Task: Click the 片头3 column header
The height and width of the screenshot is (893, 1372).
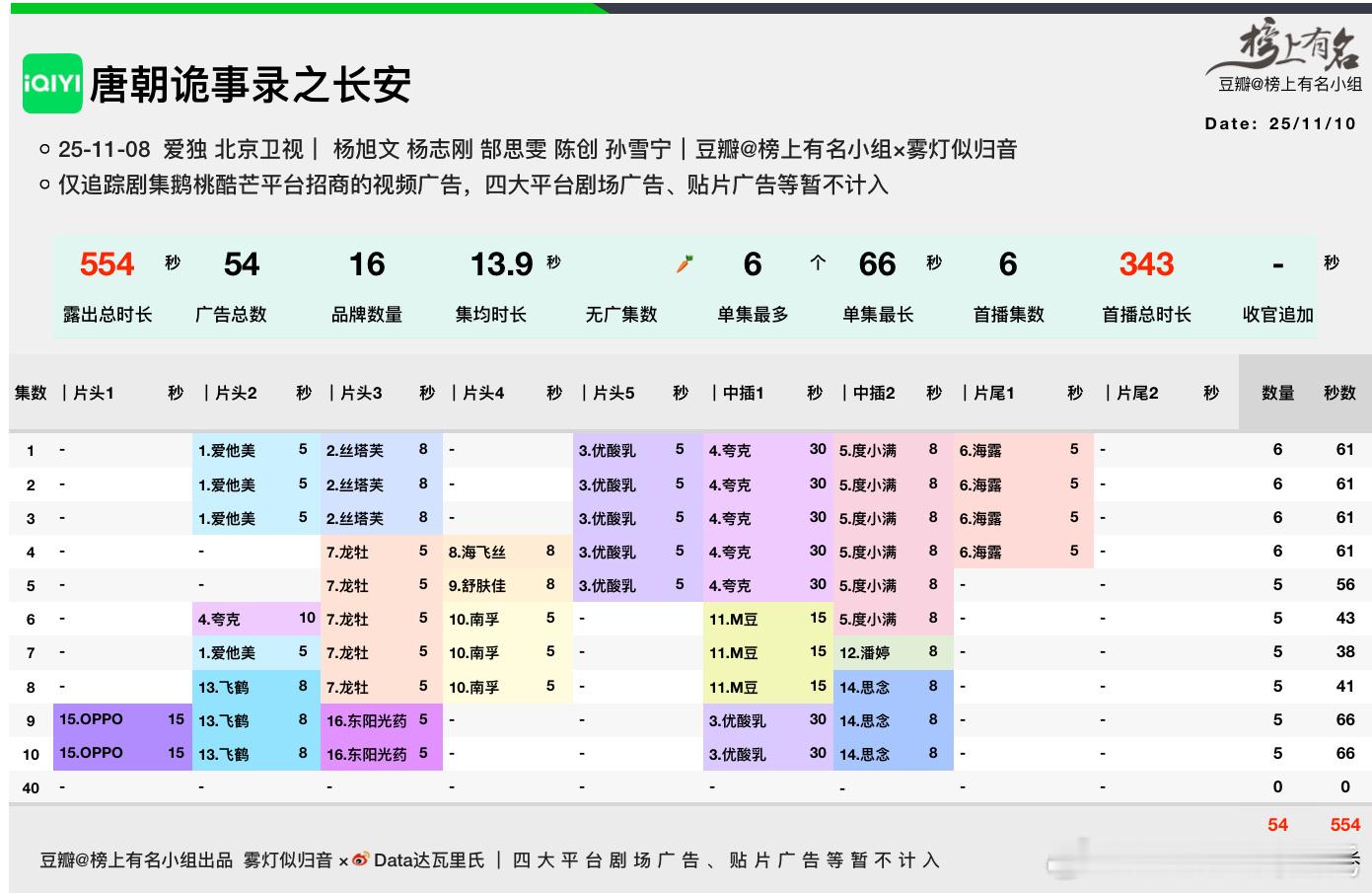Action: 361,393
